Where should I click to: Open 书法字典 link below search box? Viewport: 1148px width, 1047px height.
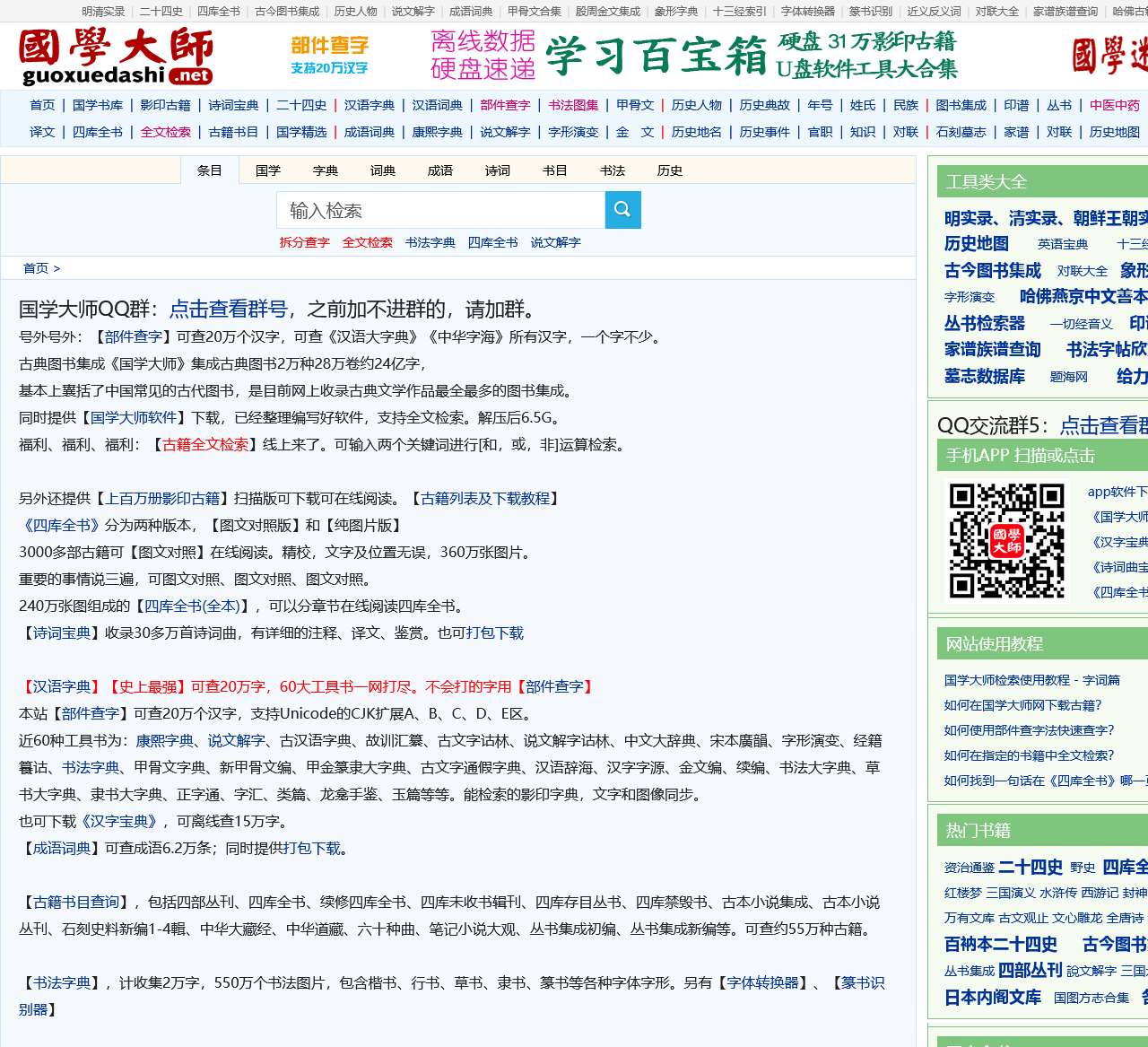[430, 242]
